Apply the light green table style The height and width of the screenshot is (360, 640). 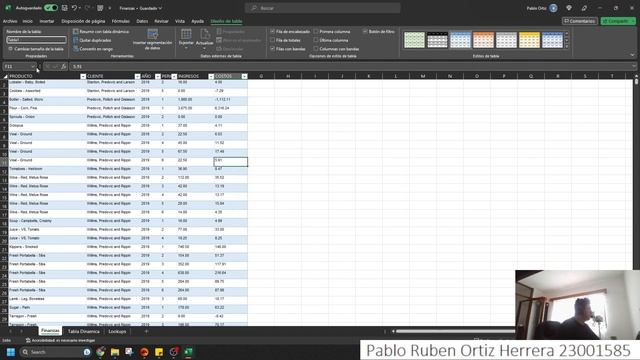pyautogui.click(x=414, y=40)
